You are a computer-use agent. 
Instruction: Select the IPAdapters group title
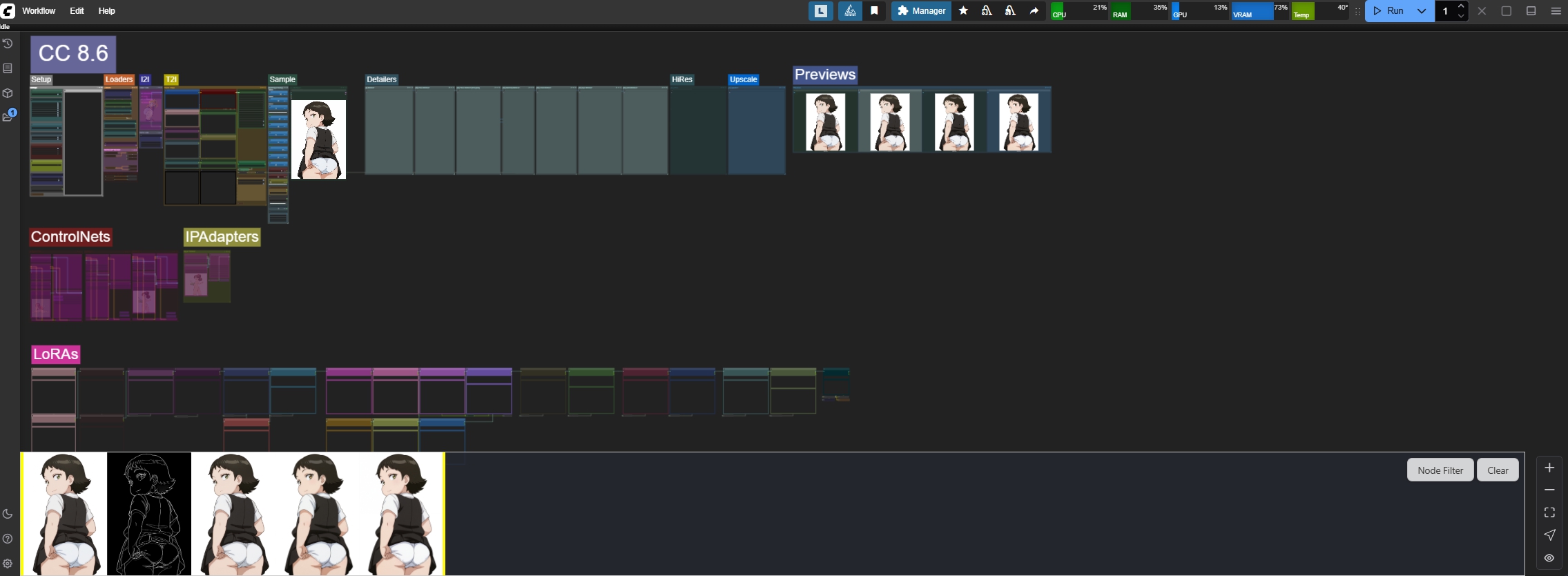pyautogui.click(x=222, y=237)
